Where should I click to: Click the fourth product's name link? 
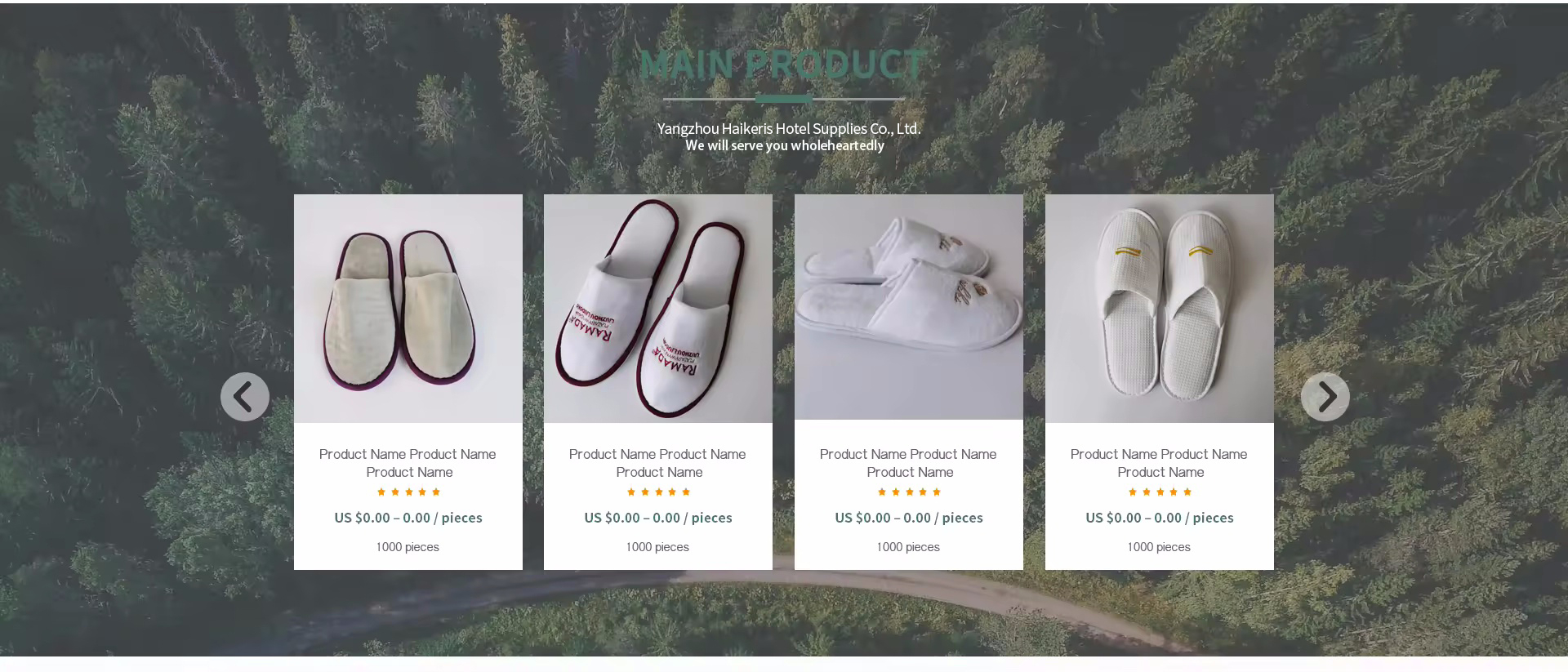tap(1159, 463)
